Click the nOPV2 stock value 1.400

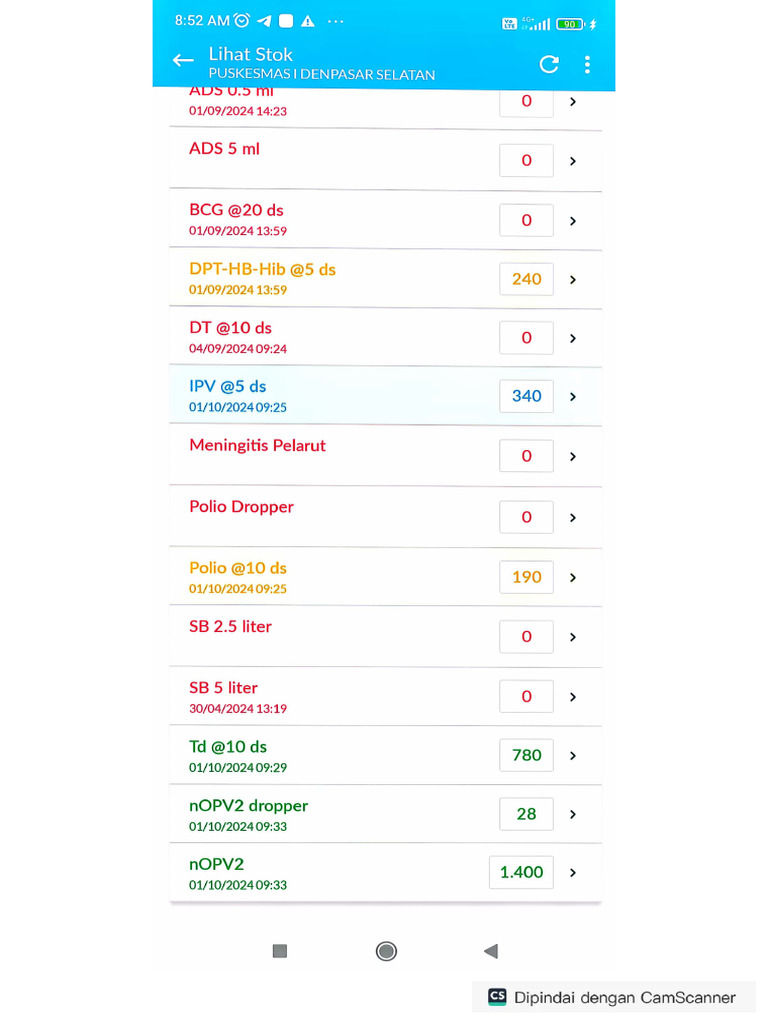point(521,872)
